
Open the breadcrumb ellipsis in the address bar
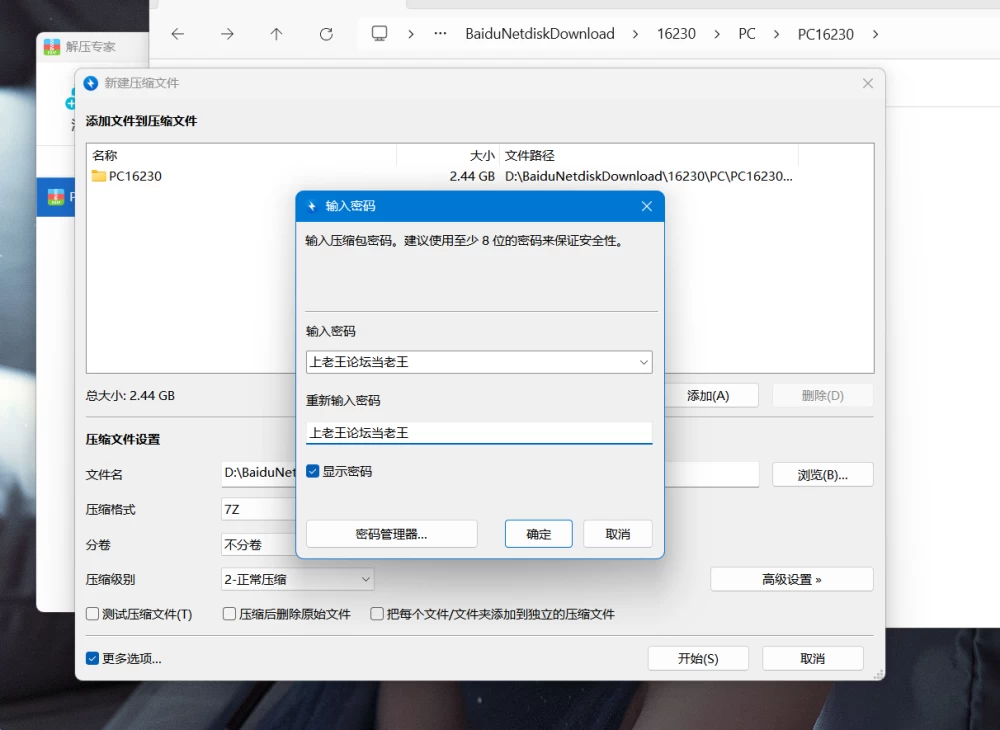[x=440, y=34]
